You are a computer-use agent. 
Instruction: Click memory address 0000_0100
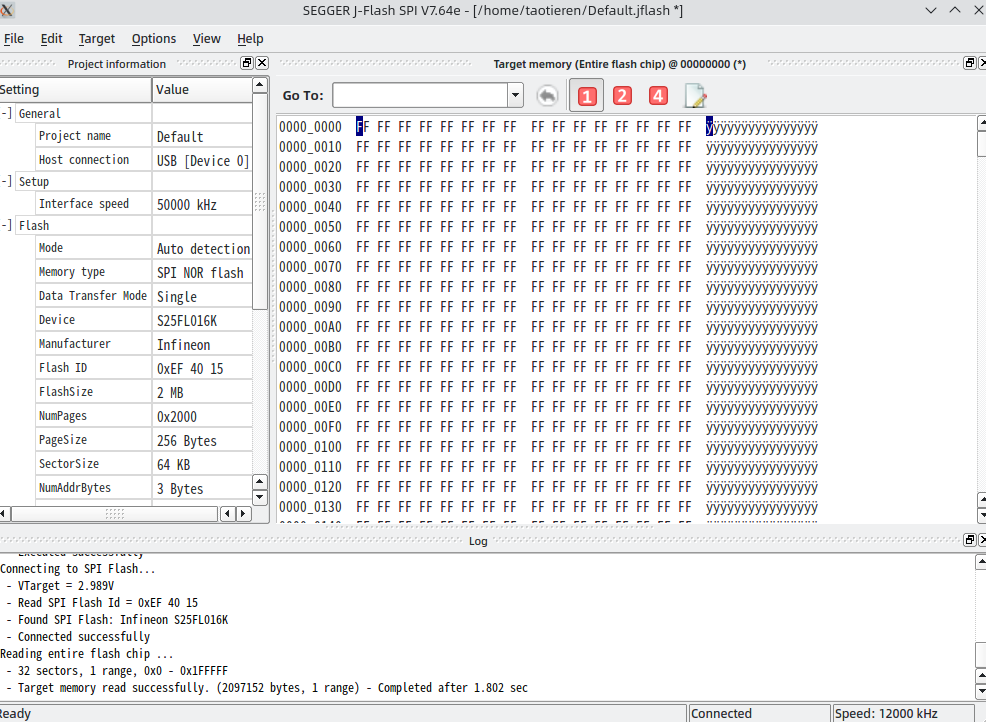[310, 447]
